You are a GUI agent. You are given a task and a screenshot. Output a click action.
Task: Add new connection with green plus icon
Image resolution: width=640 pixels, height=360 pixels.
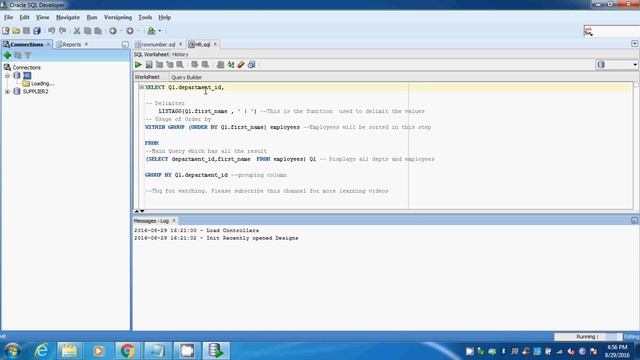pyautogui.click(x=7, y=55)
